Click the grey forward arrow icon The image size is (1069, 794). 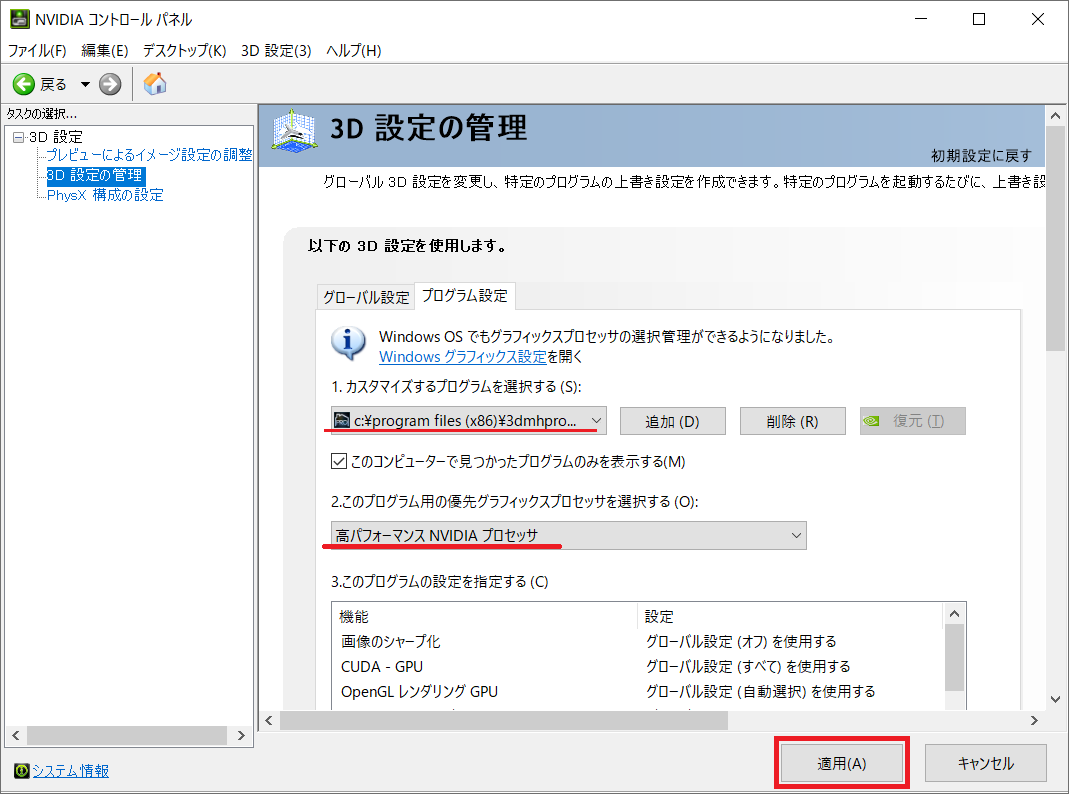[x=110, y=84]
